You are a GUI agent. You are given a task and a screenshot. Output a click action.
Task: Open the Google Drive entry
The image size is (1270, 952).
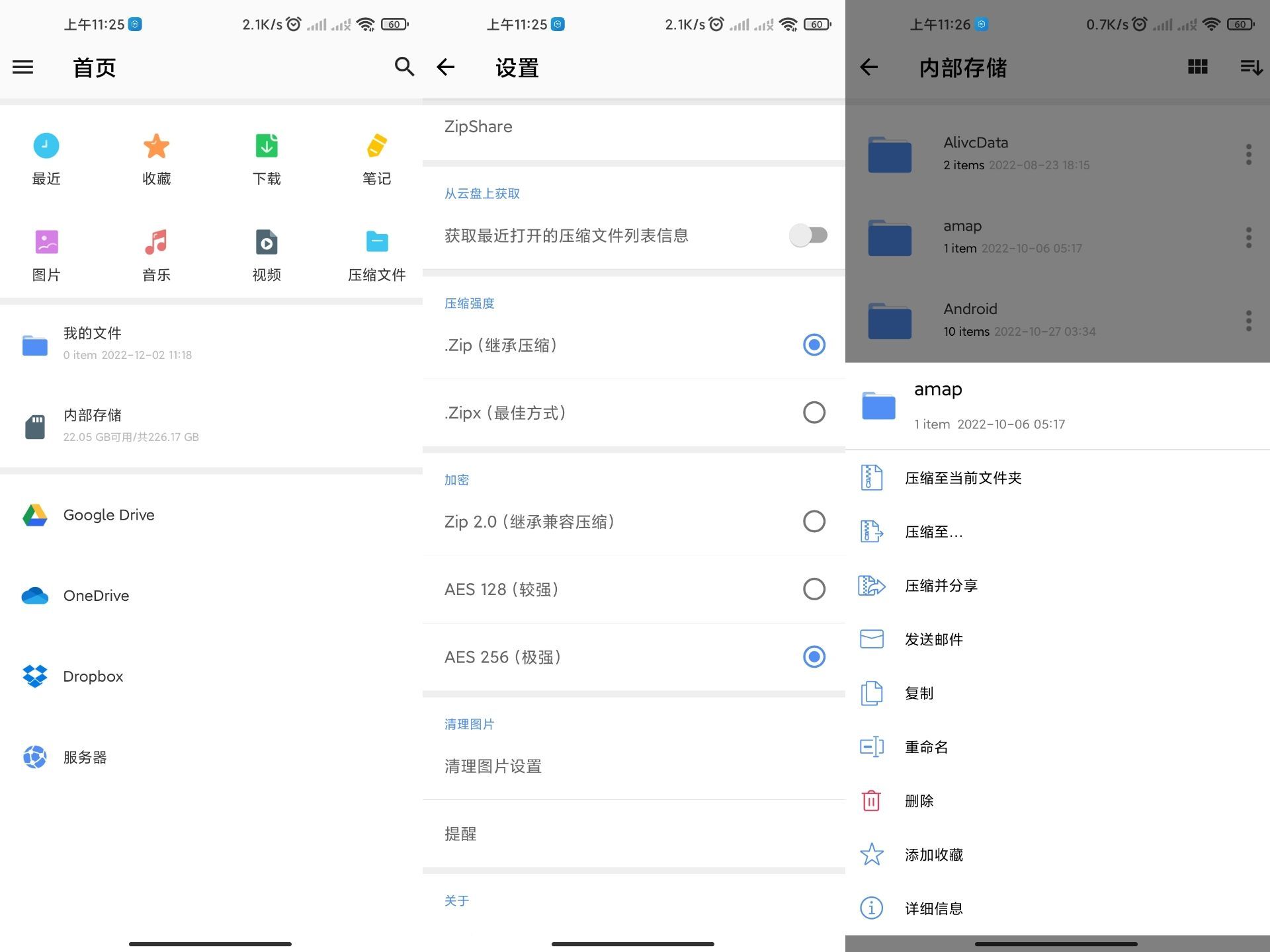coord(212,515)
